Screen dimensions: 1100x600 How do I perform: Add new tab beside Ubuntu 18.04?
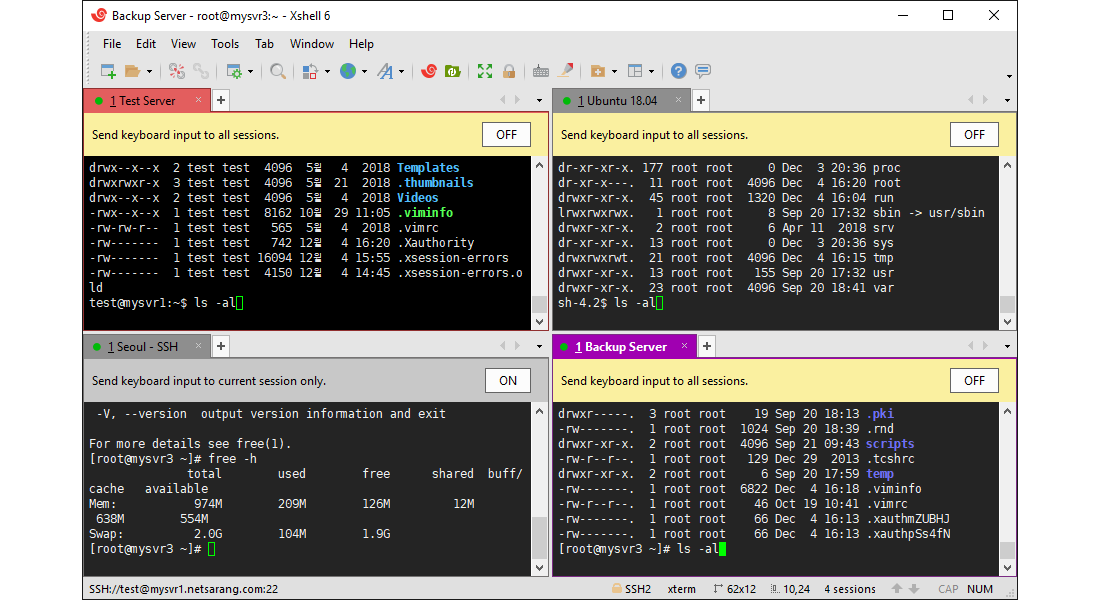coord(701,100)
